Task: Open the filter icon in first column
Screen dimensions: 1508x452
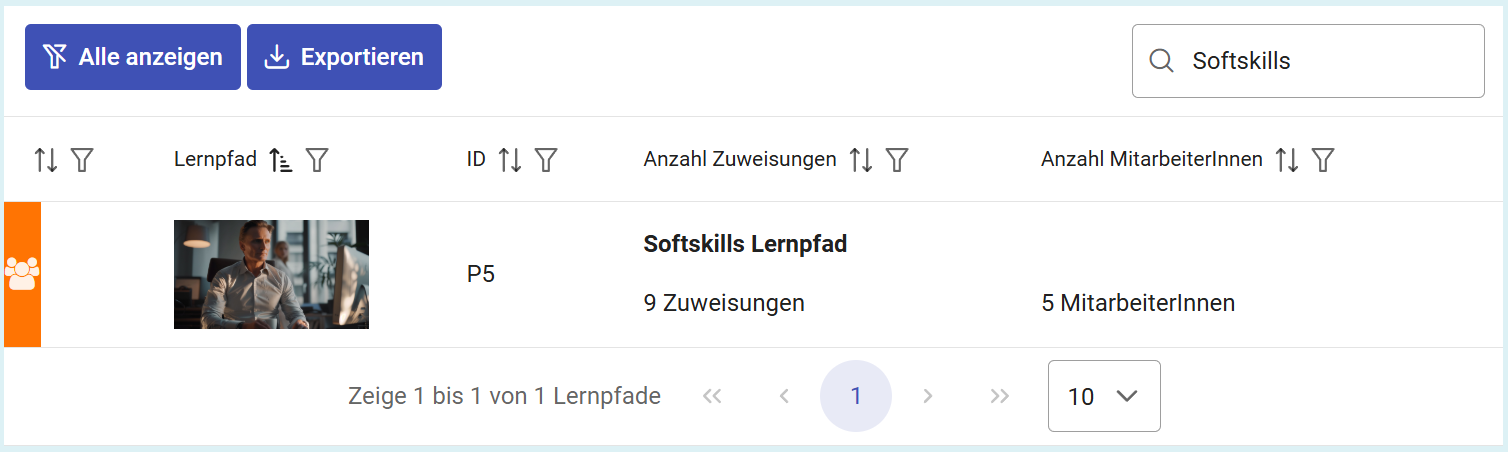Action: coord(82,159)
